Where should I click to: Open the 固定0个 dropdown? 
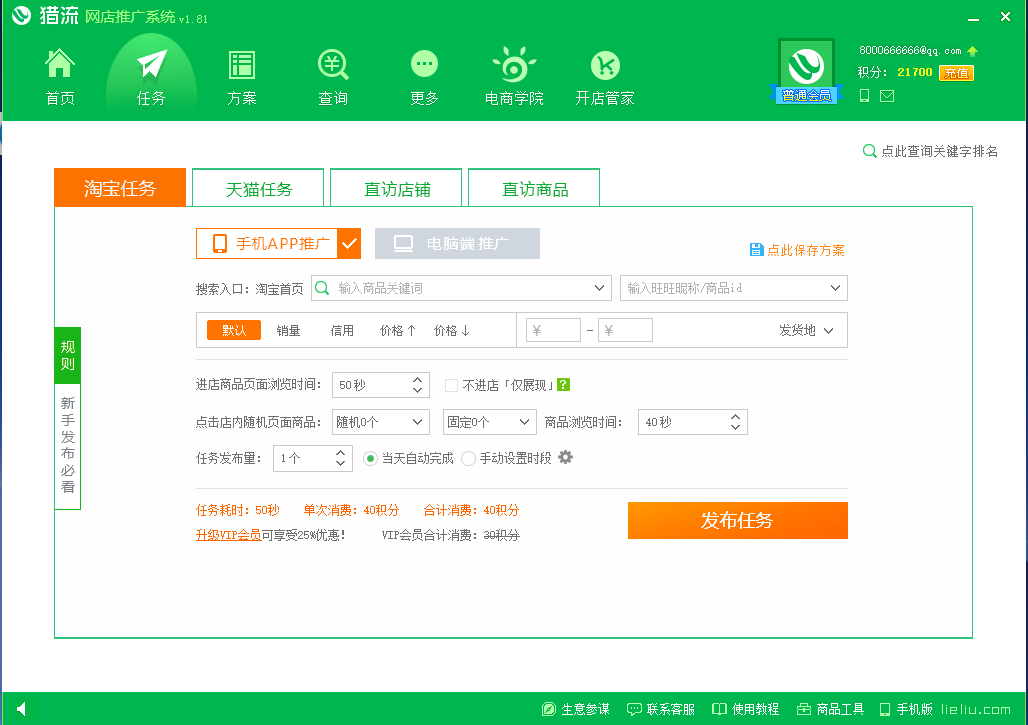[x=490, y=422]
